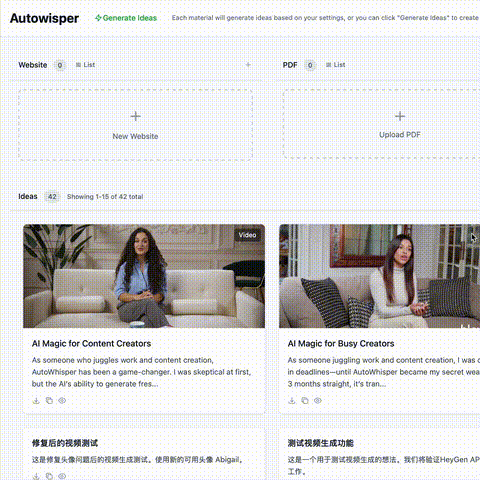
Task: Click the AI Magic for Busy Creators title
Action: 341,344
